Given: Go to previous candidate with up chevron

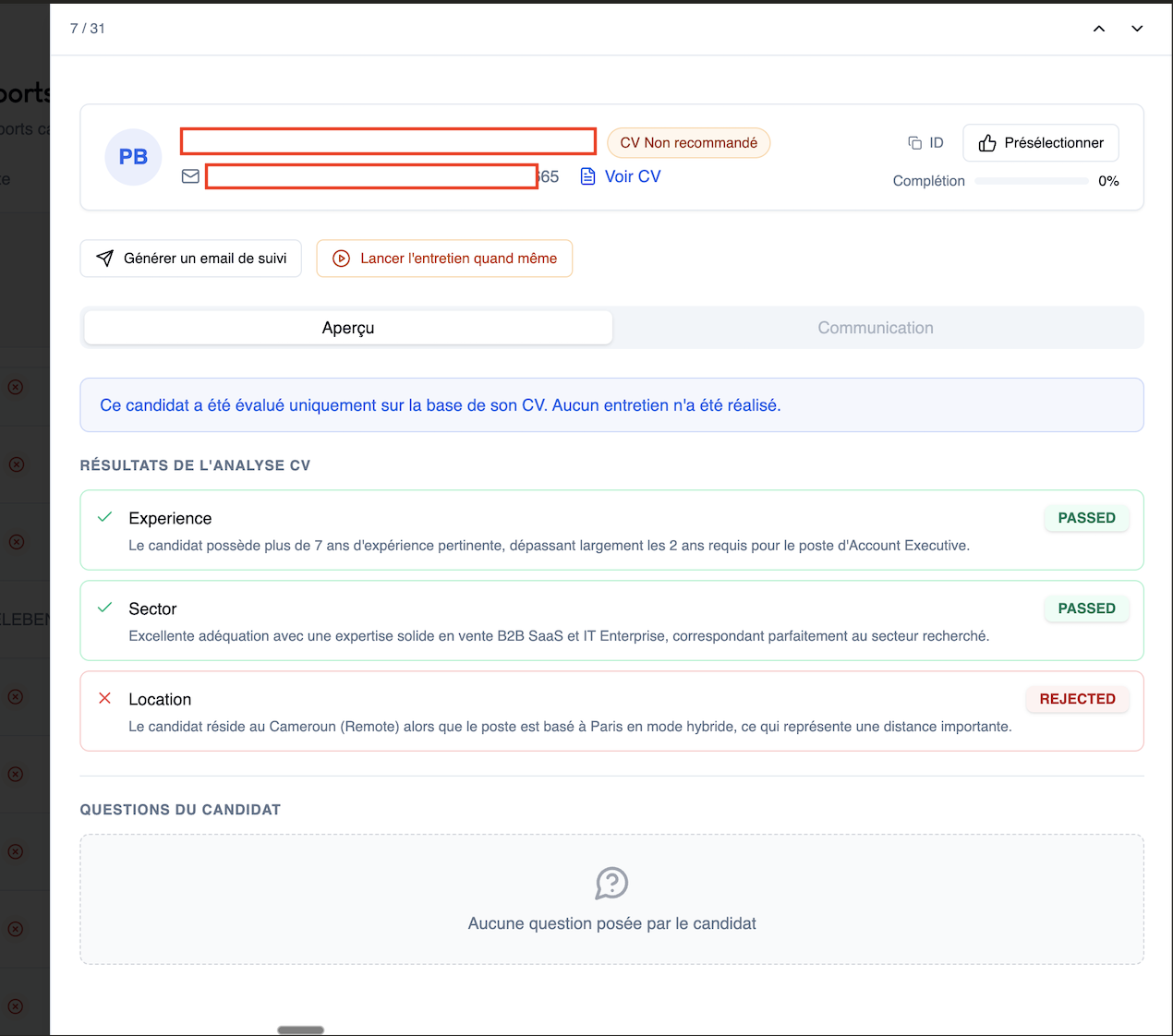Looking at the screenshot, I should pyautogui.click(x=1098, y=29).
